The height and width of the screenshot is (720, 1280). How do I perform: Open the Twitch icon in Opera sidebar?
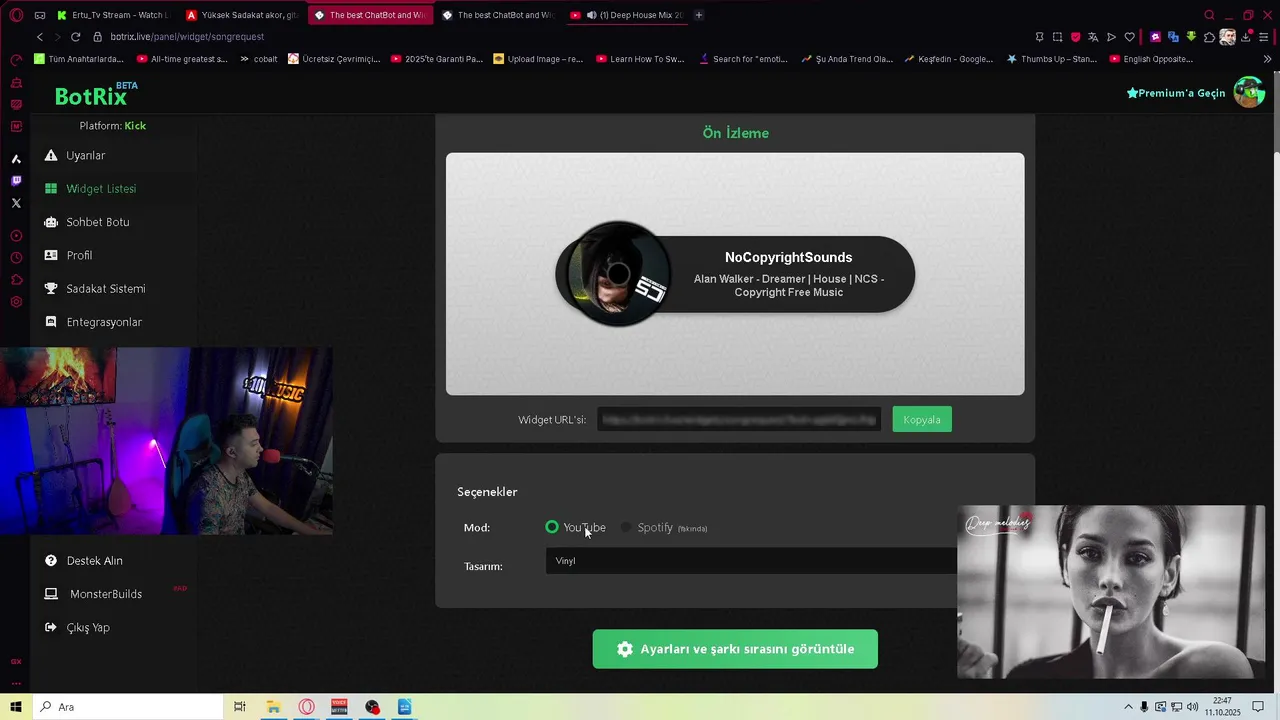pyautogui.click(x=16, y=181)
